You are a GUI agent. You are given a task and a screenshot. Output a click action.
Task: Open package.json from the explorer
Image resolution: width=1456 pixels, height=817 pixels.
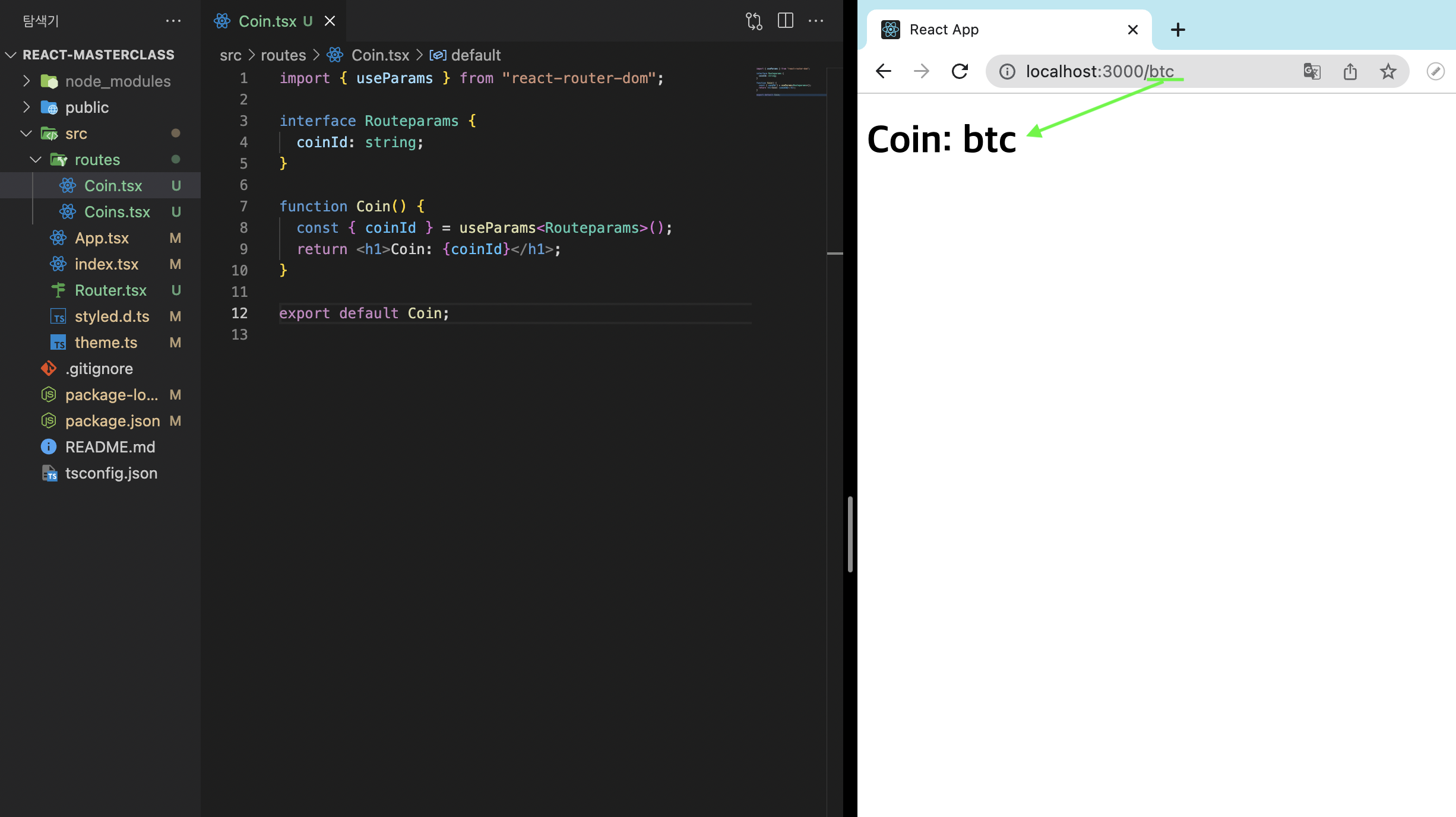pos(112,421)
